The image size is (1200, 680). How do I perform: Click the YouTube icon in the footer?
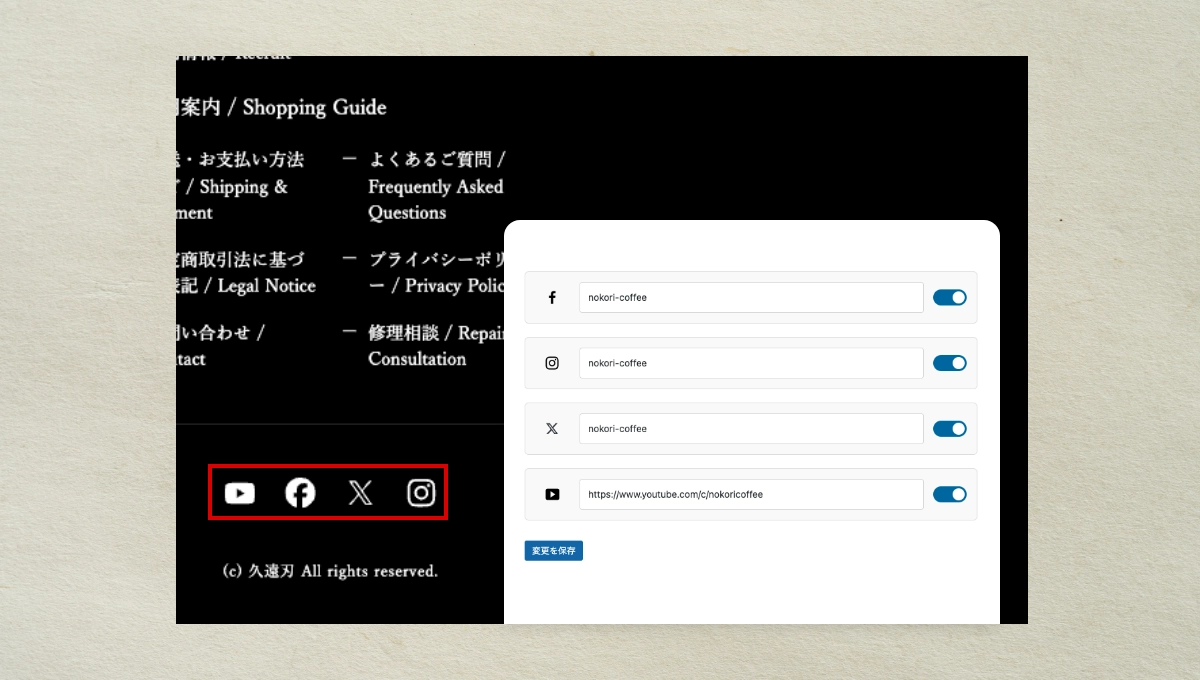pos(240,493)
